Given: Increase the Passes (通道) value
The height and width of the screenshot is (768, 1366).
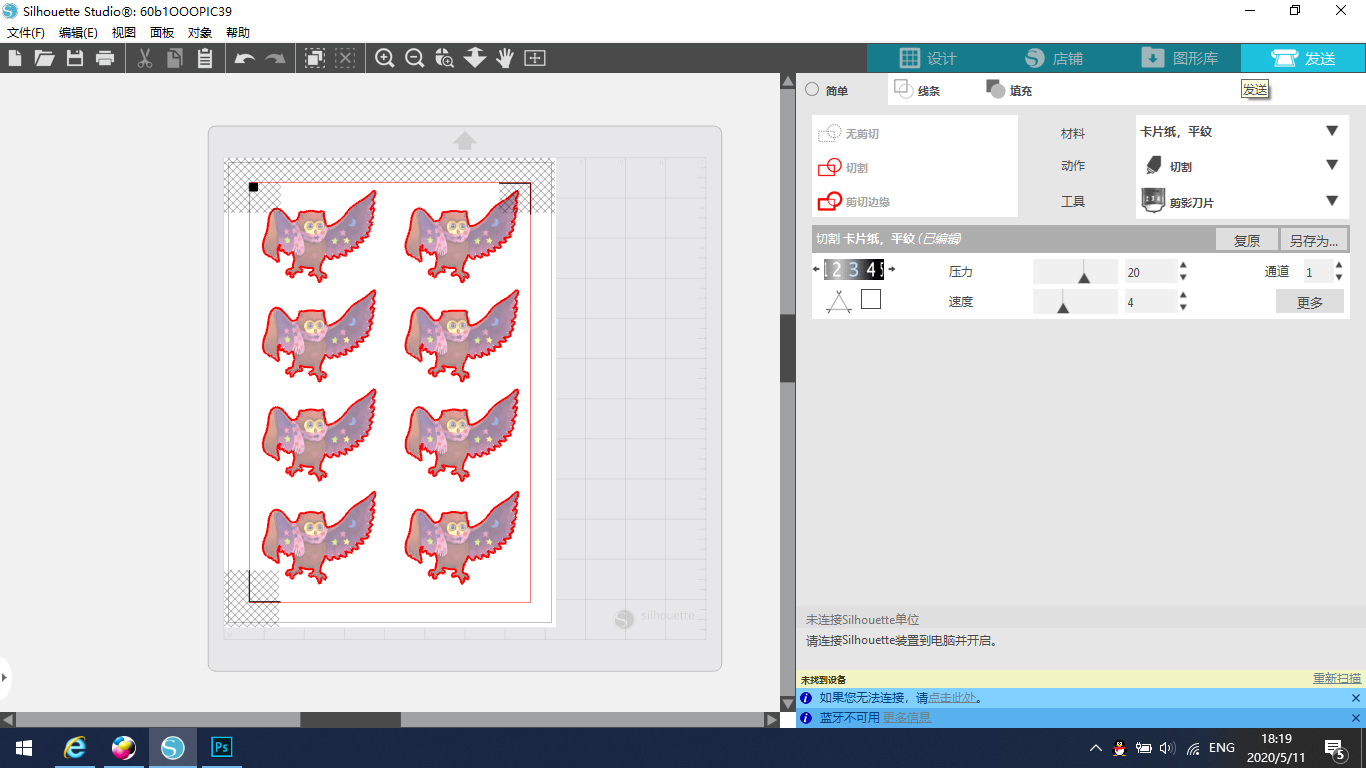Looking at the screenshot, I should (x=1339, y=266).
